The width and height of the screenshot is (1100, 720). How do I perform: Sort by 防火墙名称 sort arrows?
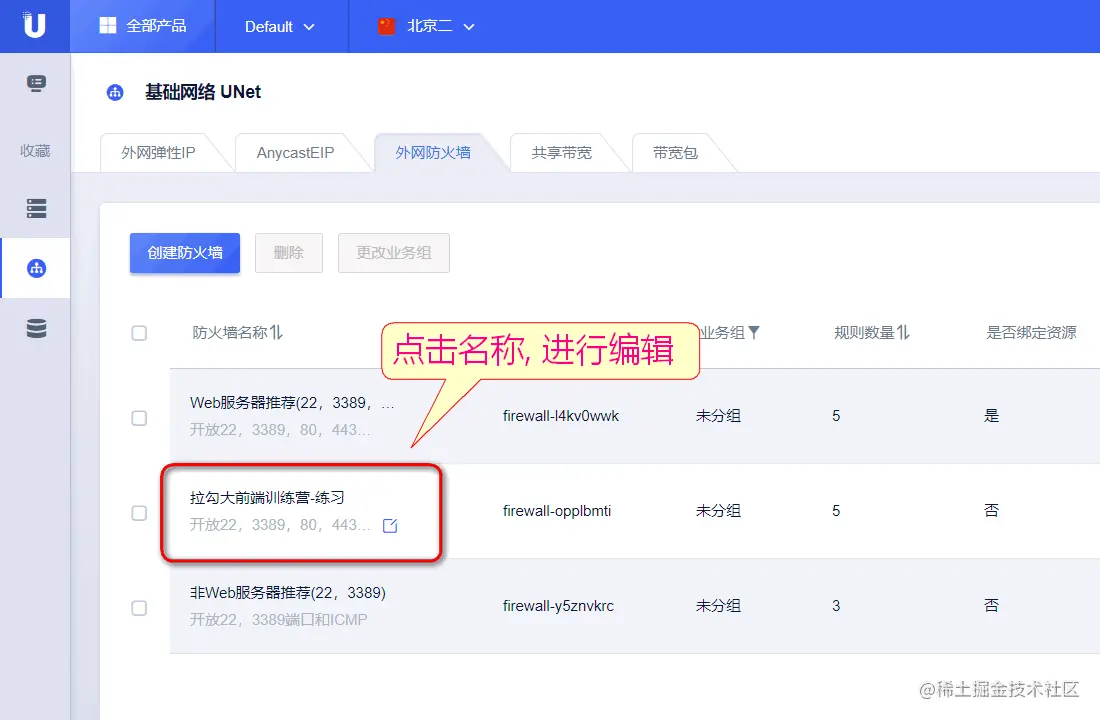276,333
